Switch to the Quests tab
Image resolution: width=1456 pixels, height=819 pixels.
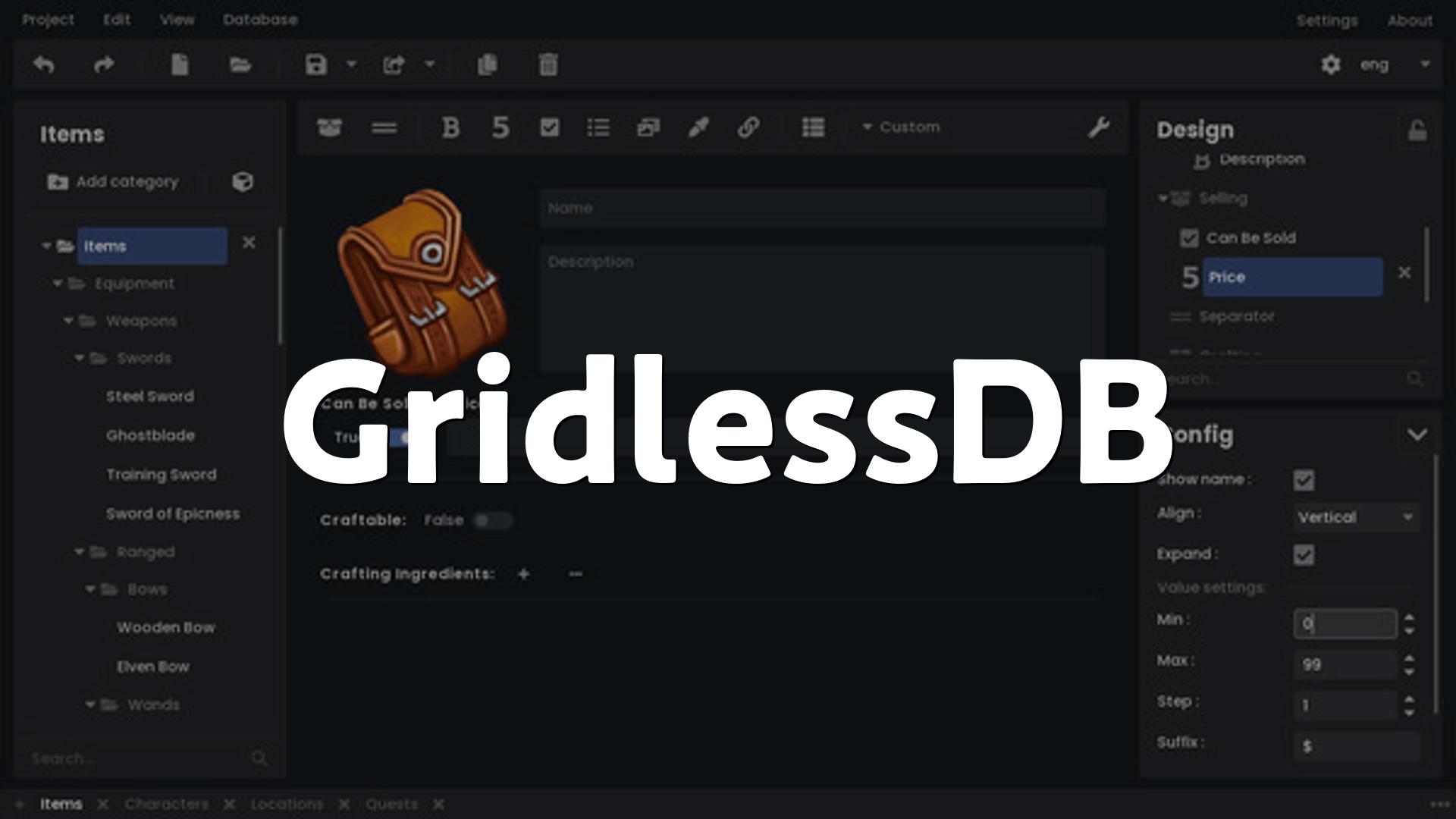tap(391, 804)
